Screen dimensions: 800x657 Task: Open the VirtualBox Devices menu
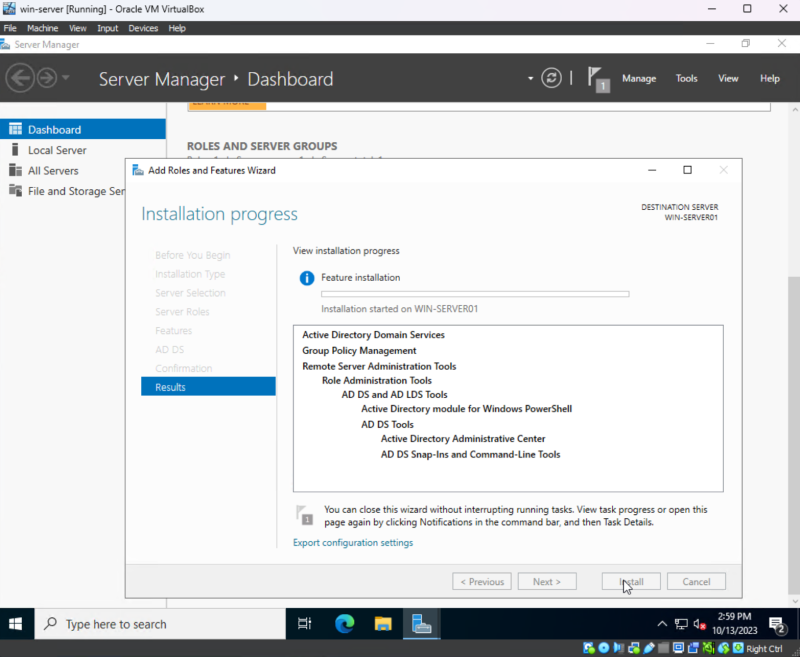(x=143, y=28)
